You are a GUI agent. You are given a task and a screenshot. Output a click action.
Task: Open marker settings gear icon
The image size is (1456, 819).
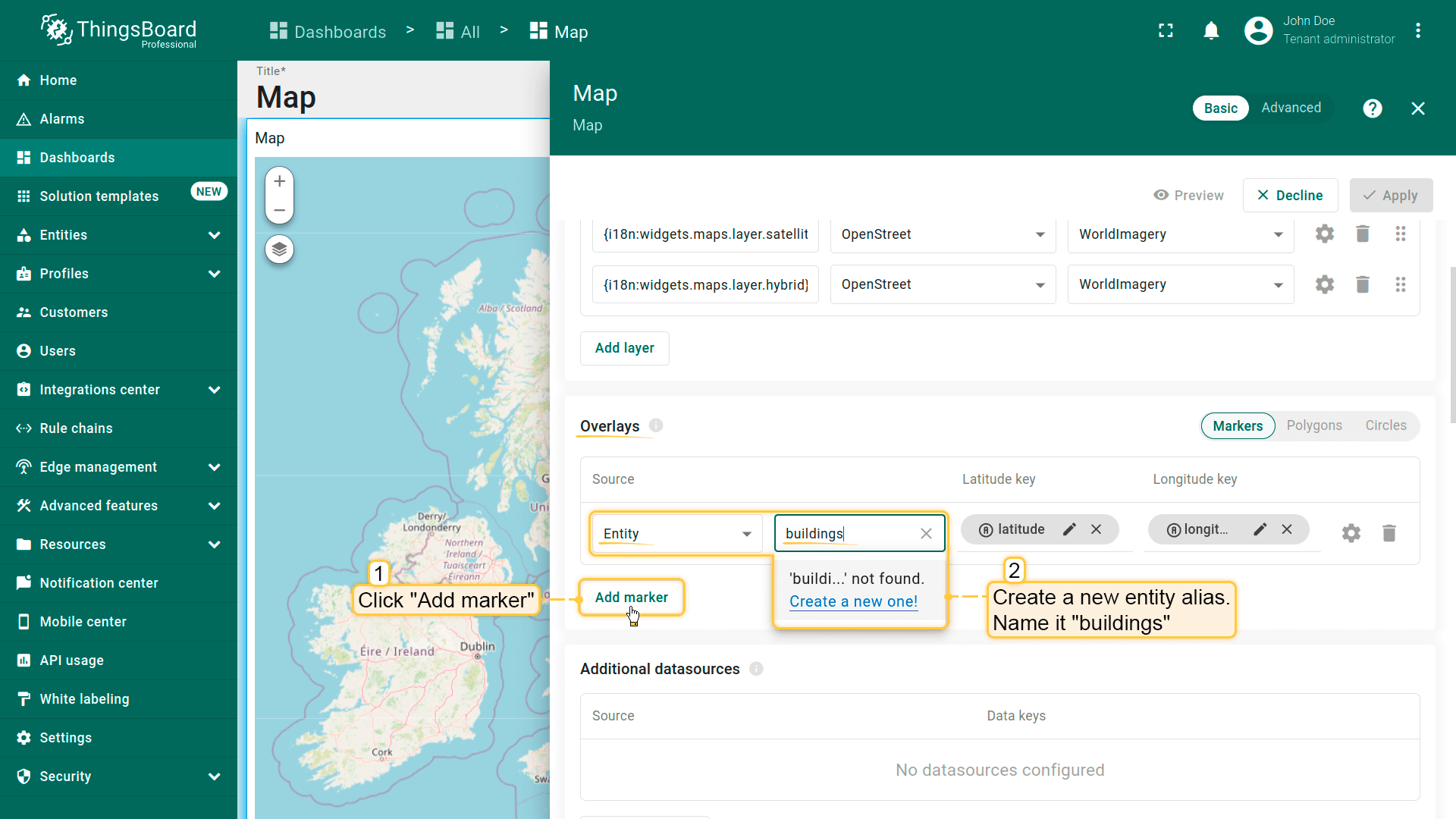tap(1351, 533)
